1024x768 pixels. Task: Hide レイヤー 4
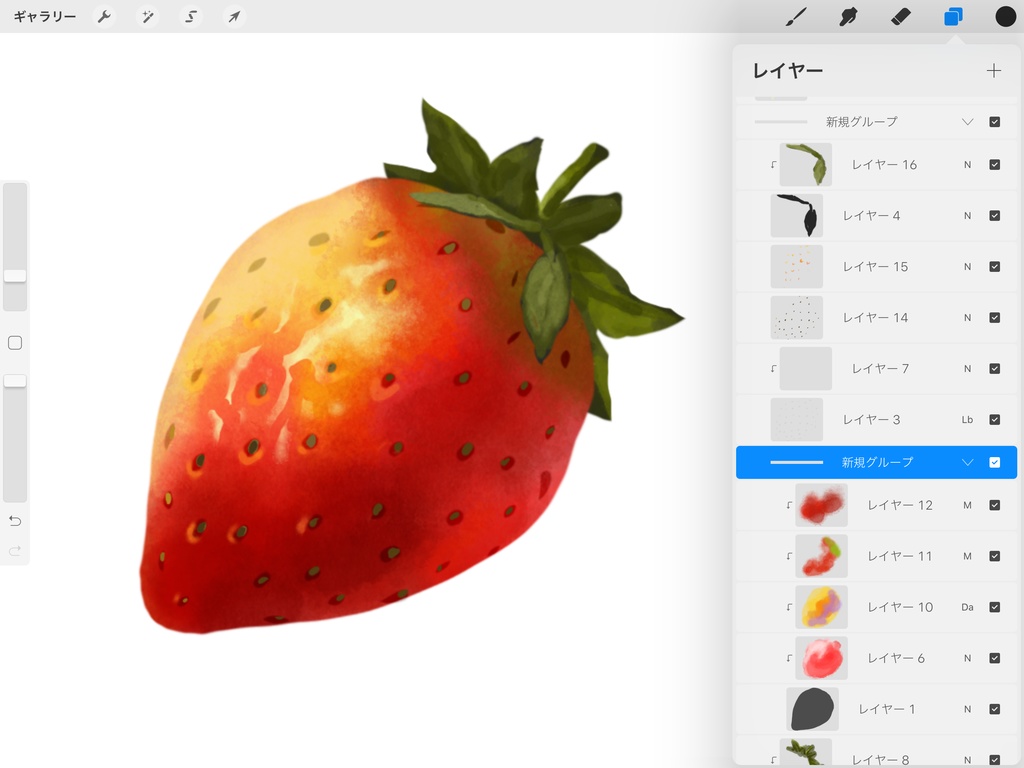[995, 216]
